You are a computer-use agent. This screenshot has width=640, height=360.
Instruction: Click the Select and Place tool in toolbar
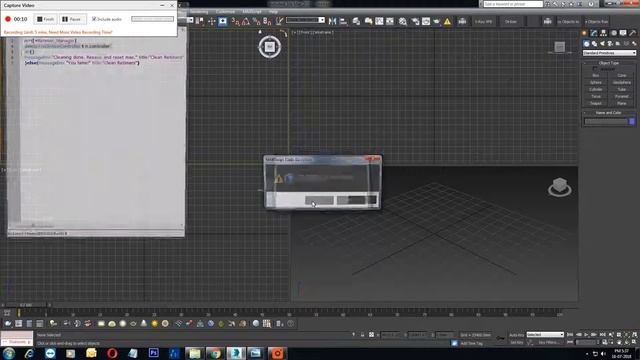(x=222, y=21)
